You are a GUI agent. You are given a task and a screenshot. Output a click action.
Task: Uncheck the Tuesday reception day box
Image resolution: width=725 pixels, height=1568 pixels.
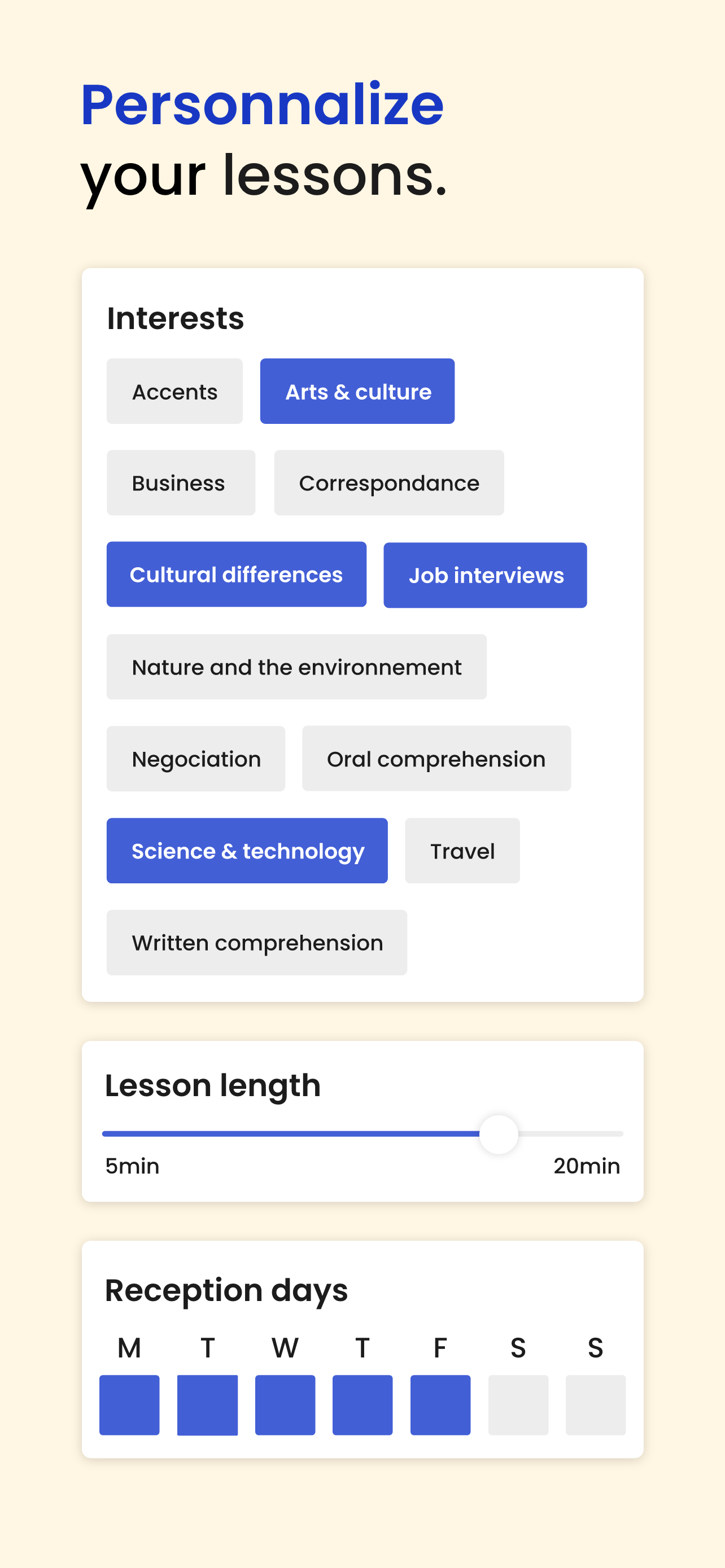point(207,1405)
